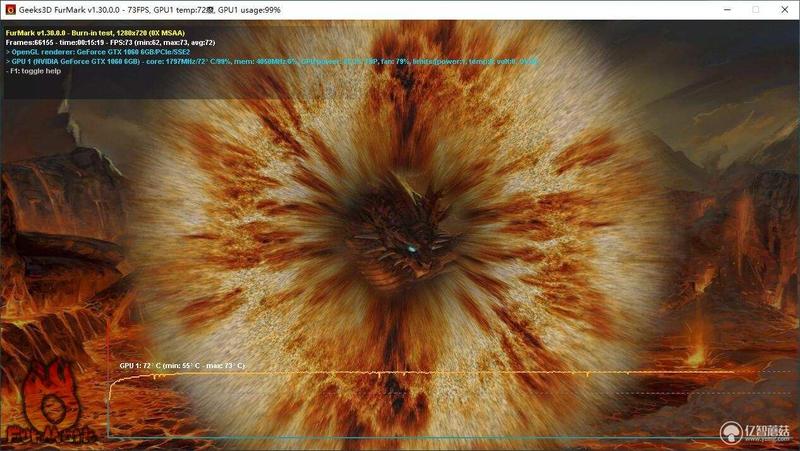Image resolution: width=800 pixels, height=451 pixels.
Task: Maximize the FurMark window
Action: (x=756, y=10)
